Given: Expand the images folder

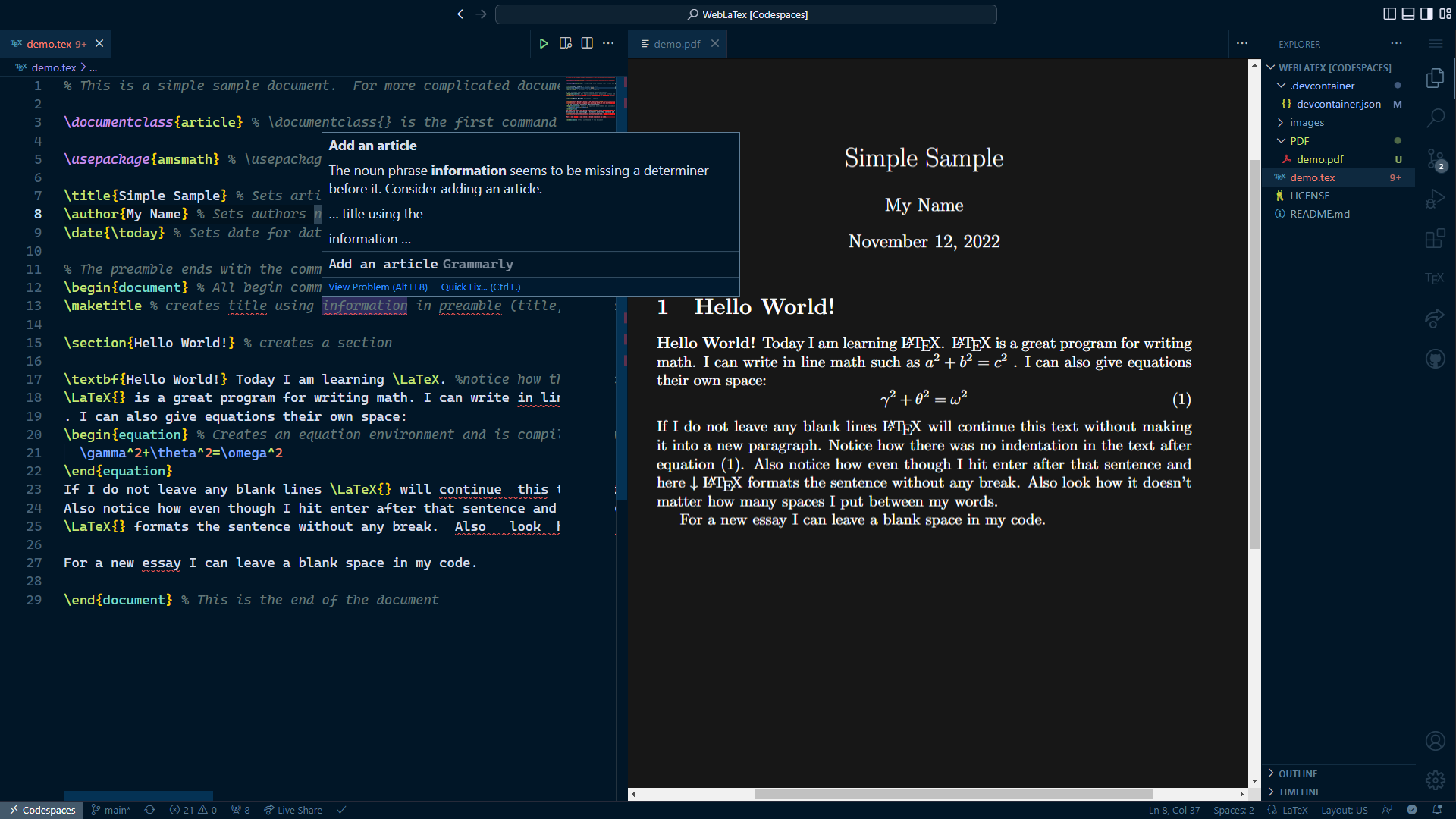Looking at the screenshot, I should [x=1307, y=123].
